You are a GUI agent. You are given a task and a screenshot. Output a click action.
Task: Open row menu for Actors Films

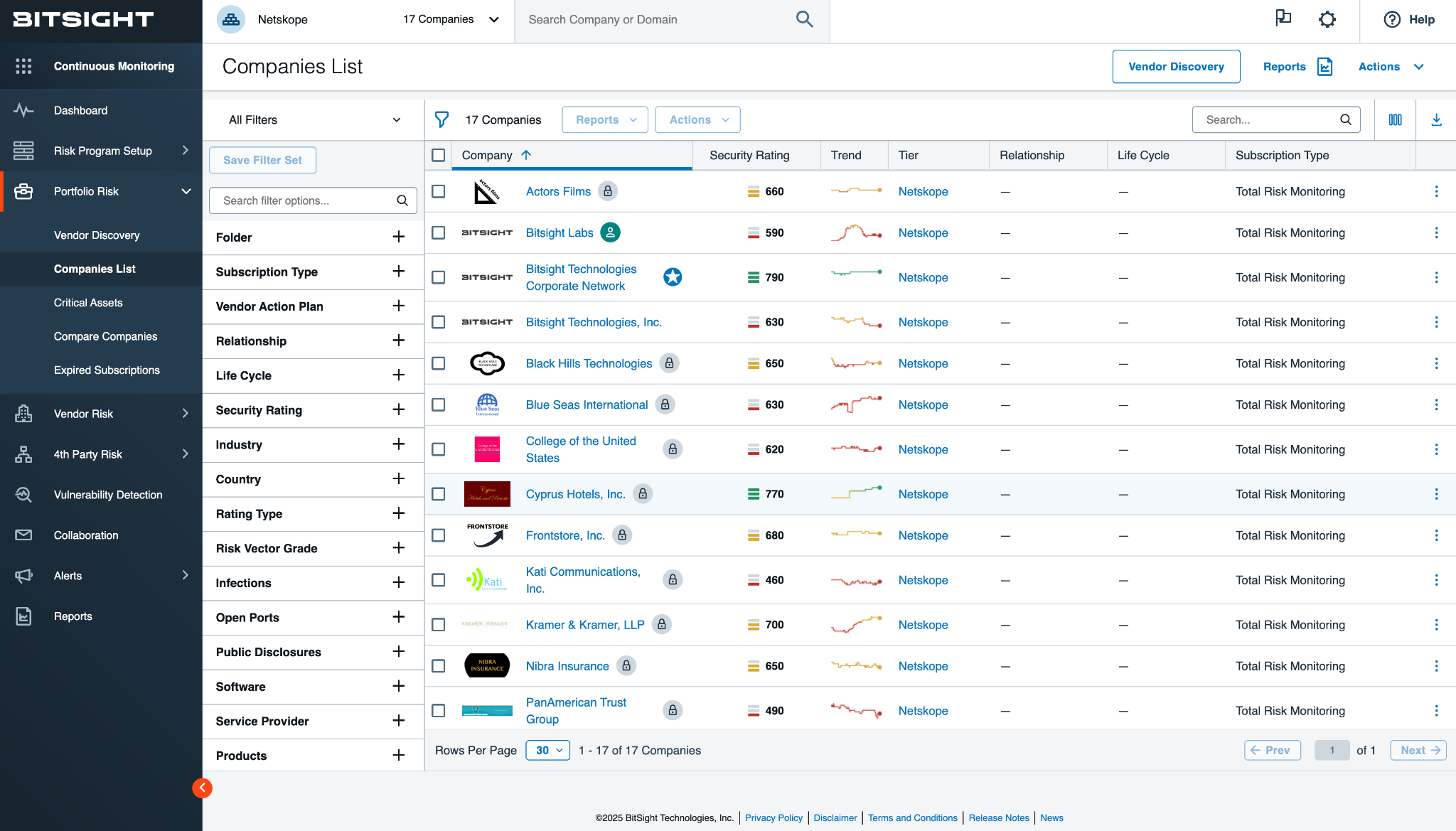click(x=1436, y=191)
